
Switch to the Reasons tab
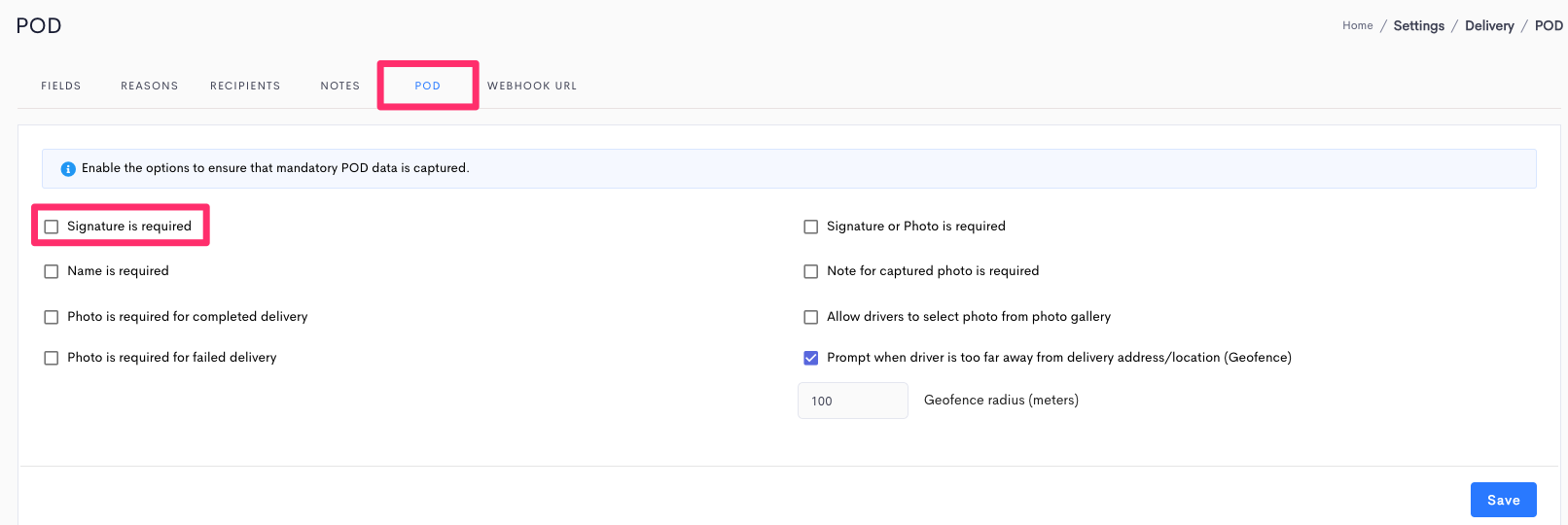coord(150,86)
